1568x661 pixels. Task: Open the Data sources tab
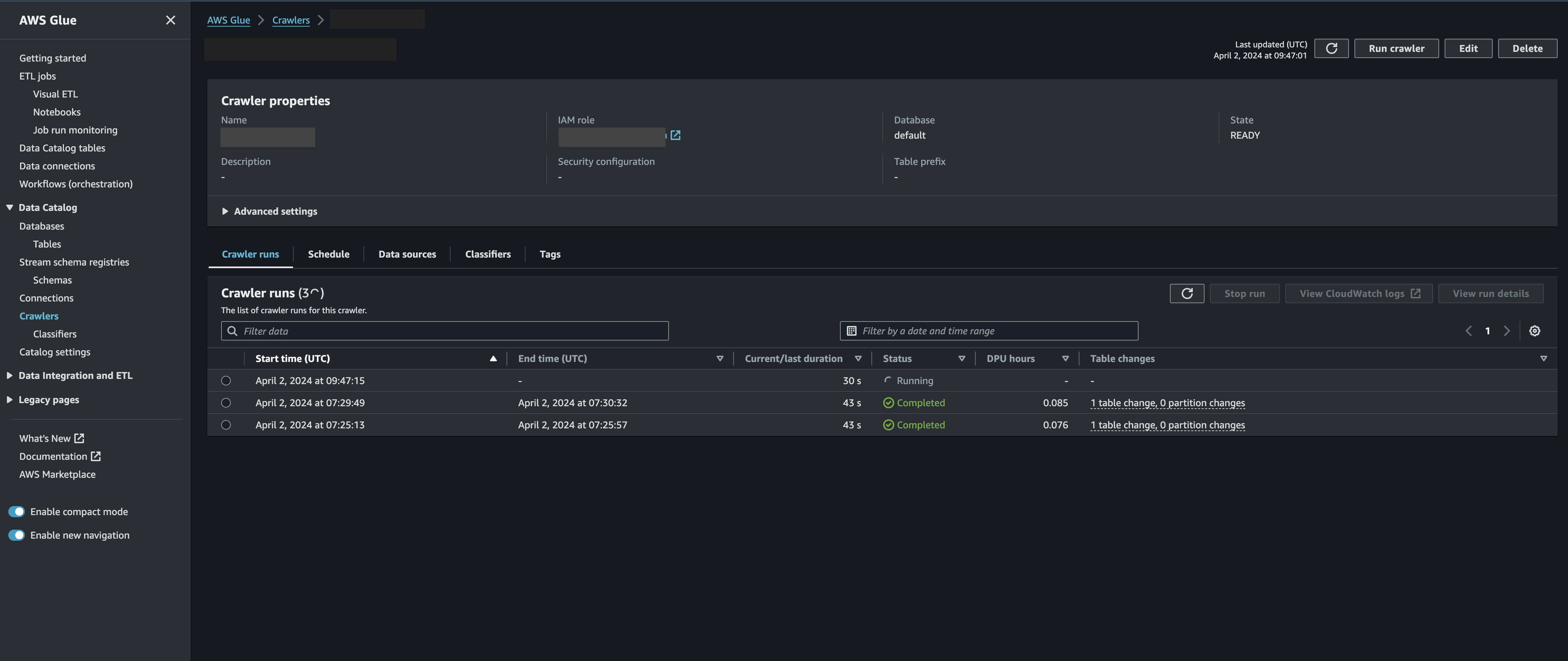click(x=407, y=255)
